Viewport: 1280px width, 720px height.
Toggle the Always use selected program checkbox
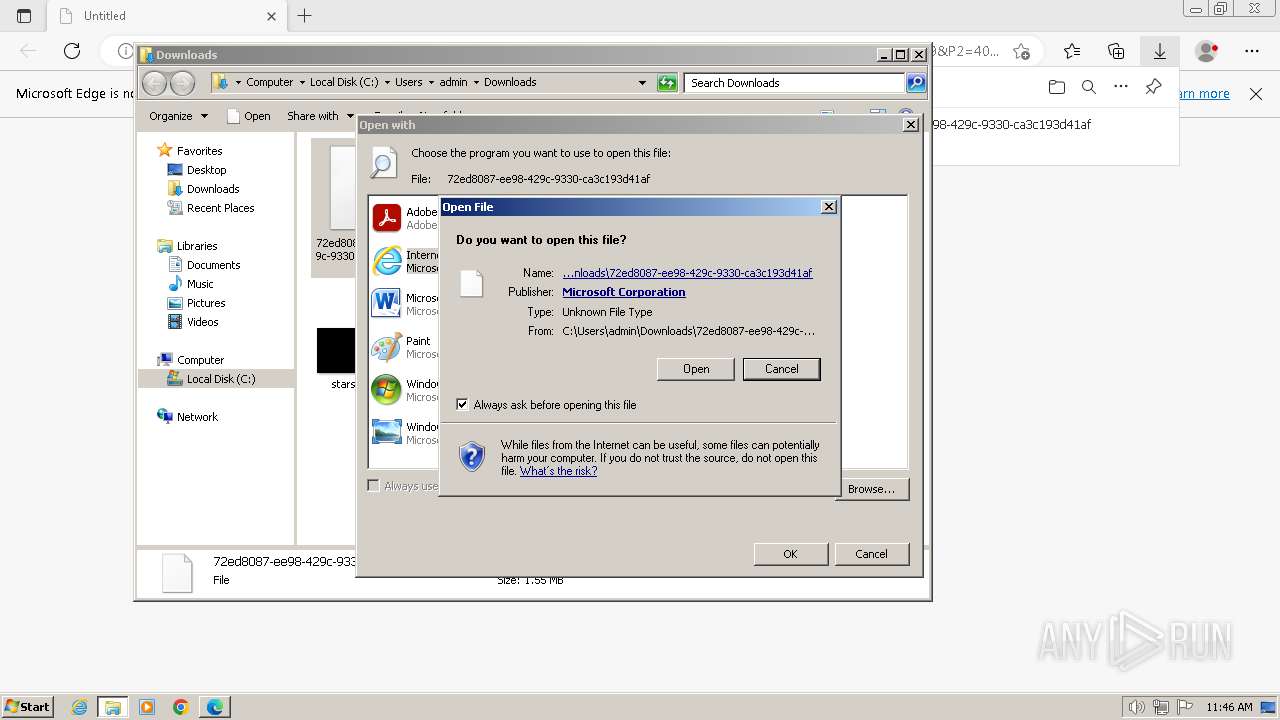click(374, 486)
